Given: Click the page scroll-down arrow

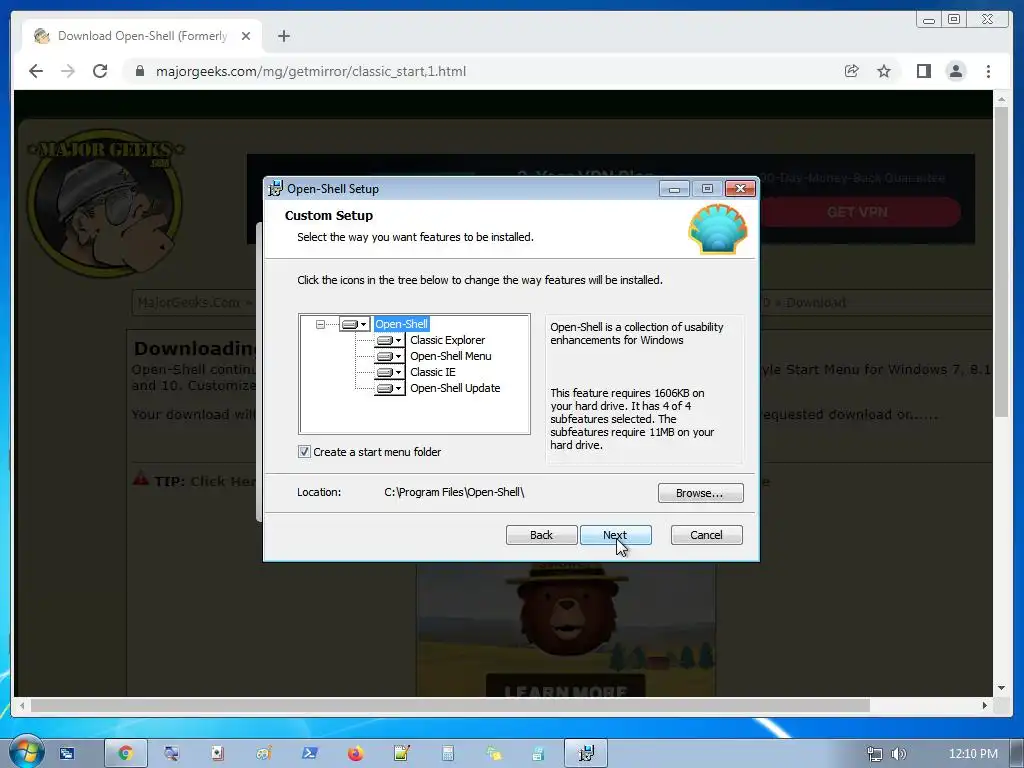Looking at the screenshot, I should coord(1001,688).
